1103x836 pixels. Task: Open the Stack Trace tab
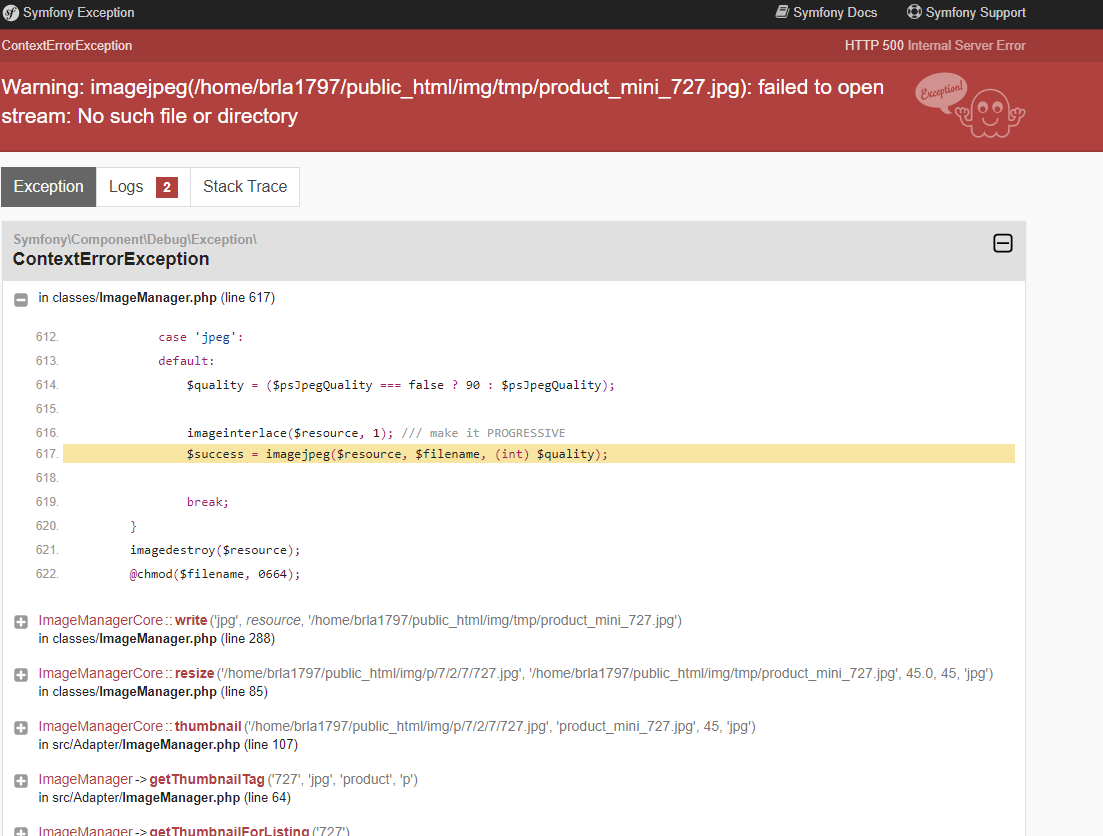coord(245,186)
